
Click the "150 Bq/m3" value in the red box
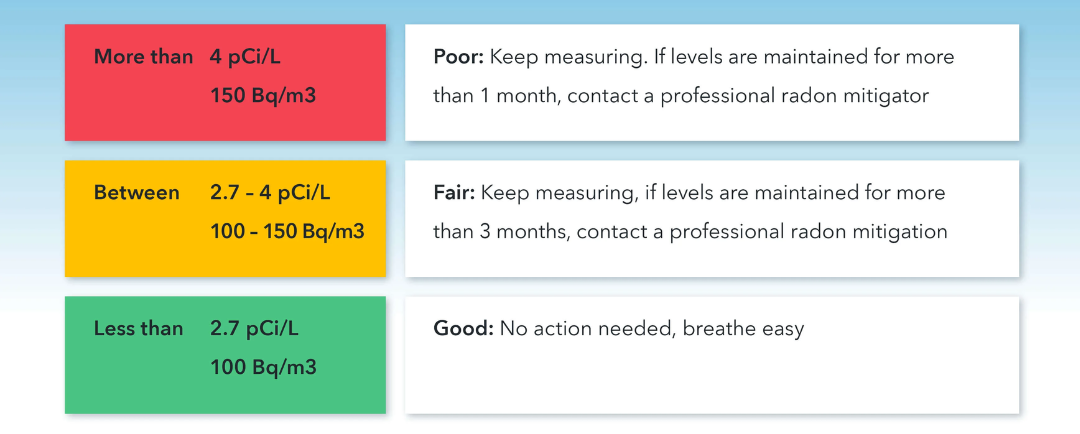click(x=263, y=96)
